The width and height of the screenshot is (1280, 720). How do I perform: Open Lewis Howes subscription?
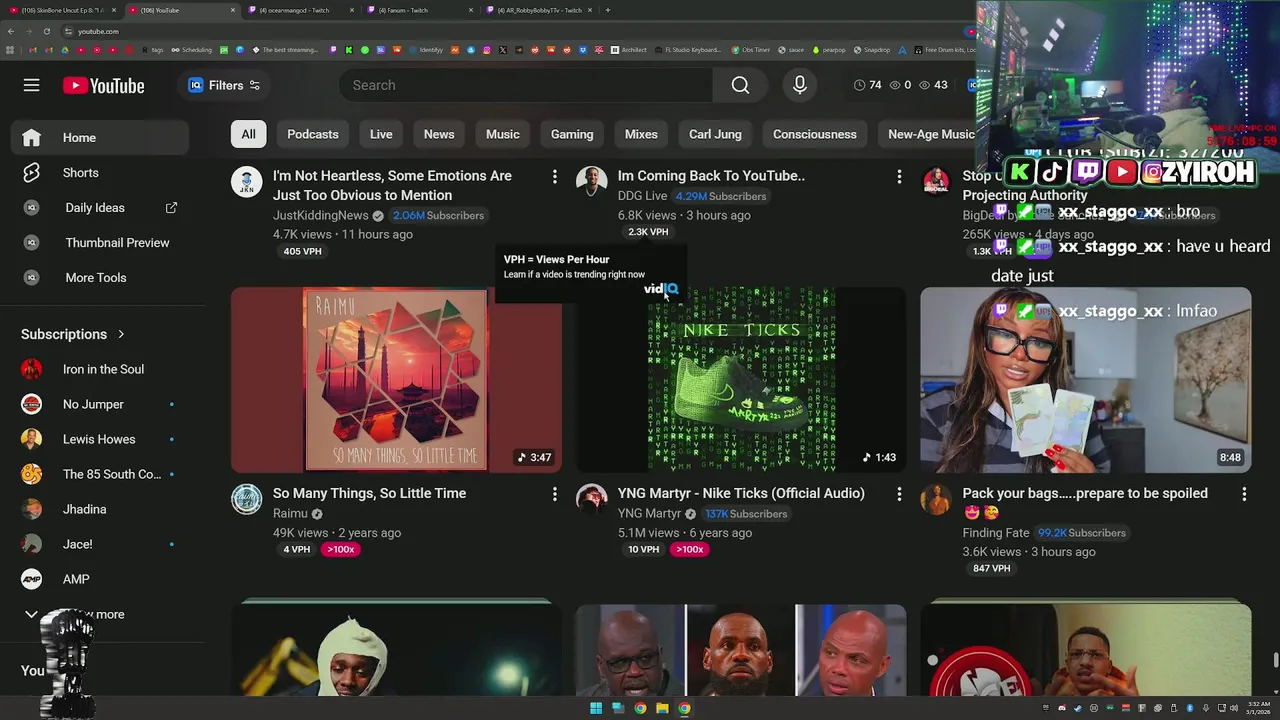pyautogui.click(x=100, y=439)
